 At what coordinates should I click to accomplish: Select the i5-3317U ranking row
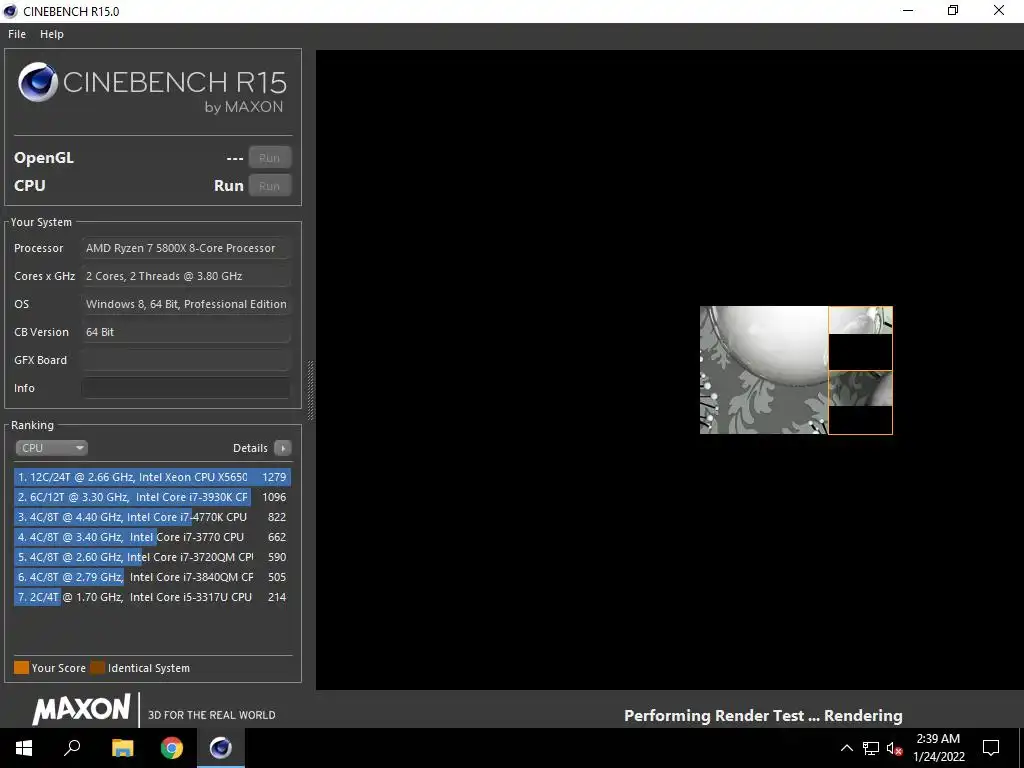coord(152,597)
